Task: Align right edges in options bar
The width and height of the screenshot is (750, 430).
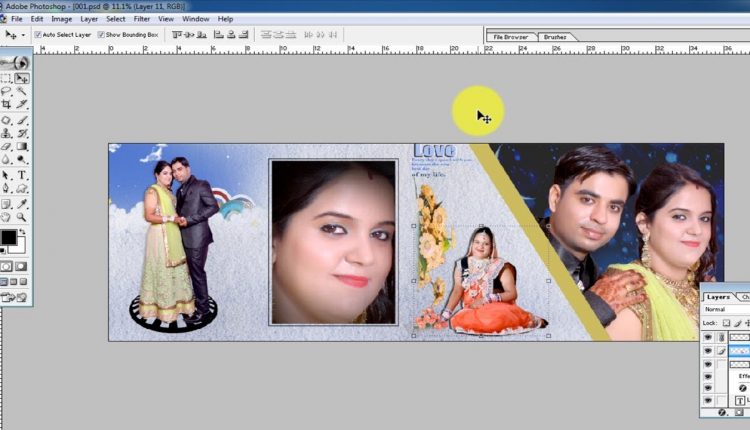Action: pyautogui.click(x=243, y=34)
